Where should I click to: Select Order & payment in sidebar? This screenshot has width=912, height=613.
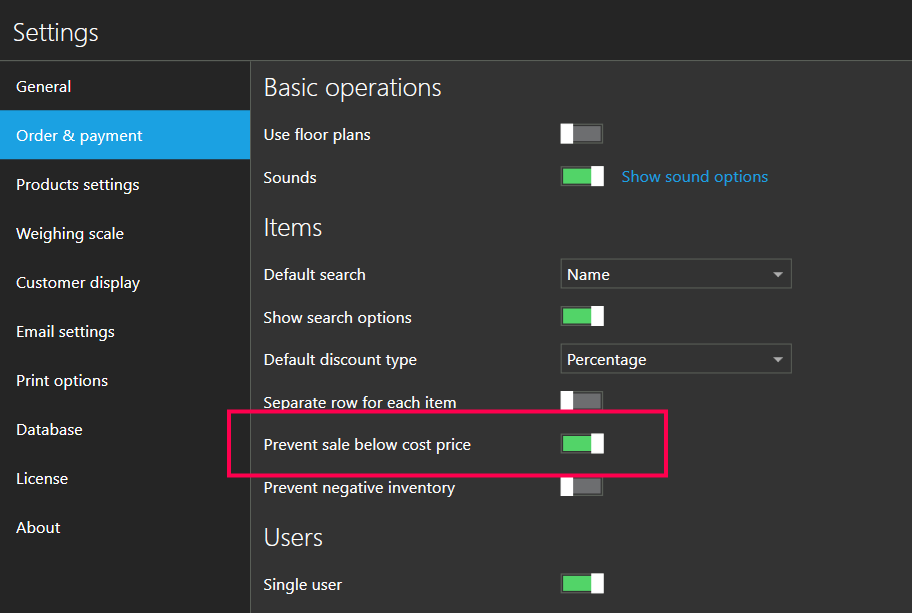(79, 136)
